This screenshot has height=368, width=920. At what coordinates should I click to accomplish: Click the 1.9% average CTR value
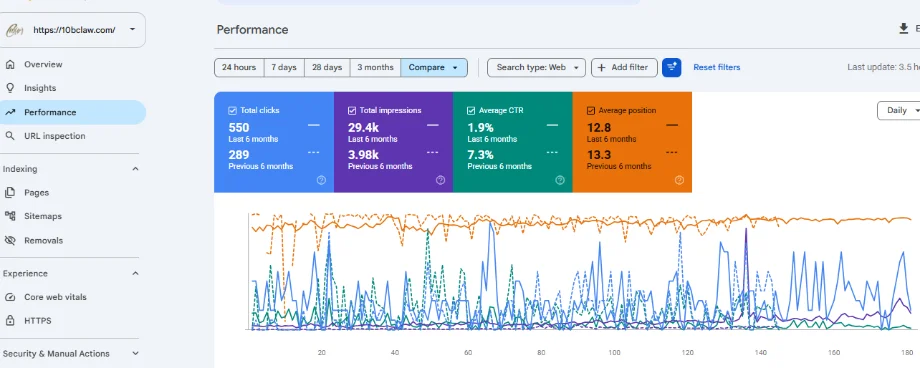pyautogui.click(x=480, y=128)
